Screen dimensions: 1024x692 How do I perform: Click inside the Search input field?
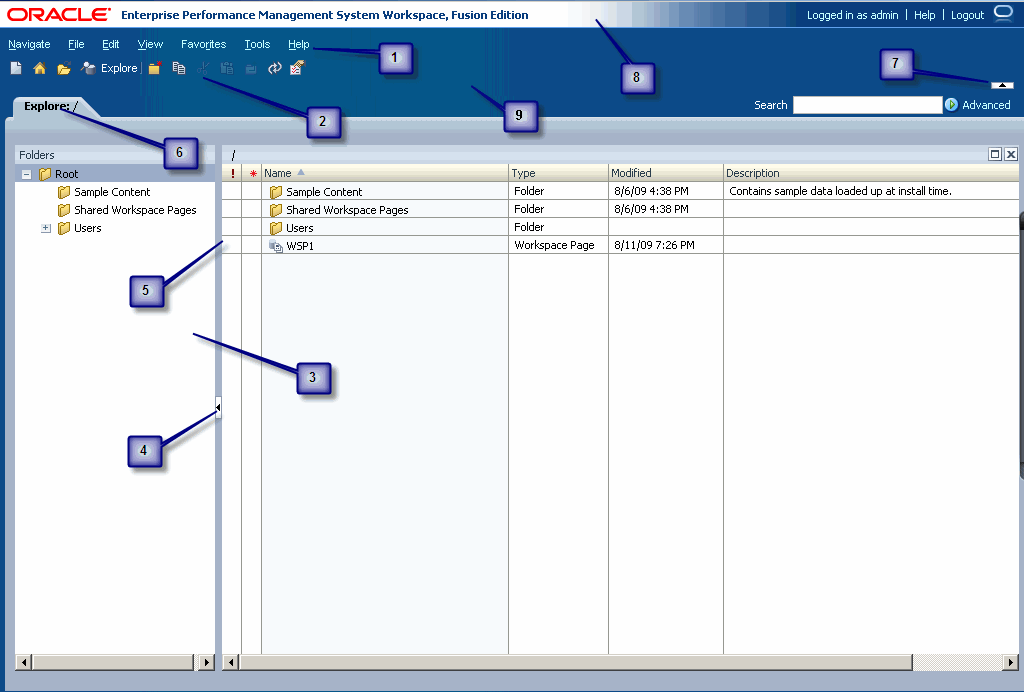[x=869, y=104]
